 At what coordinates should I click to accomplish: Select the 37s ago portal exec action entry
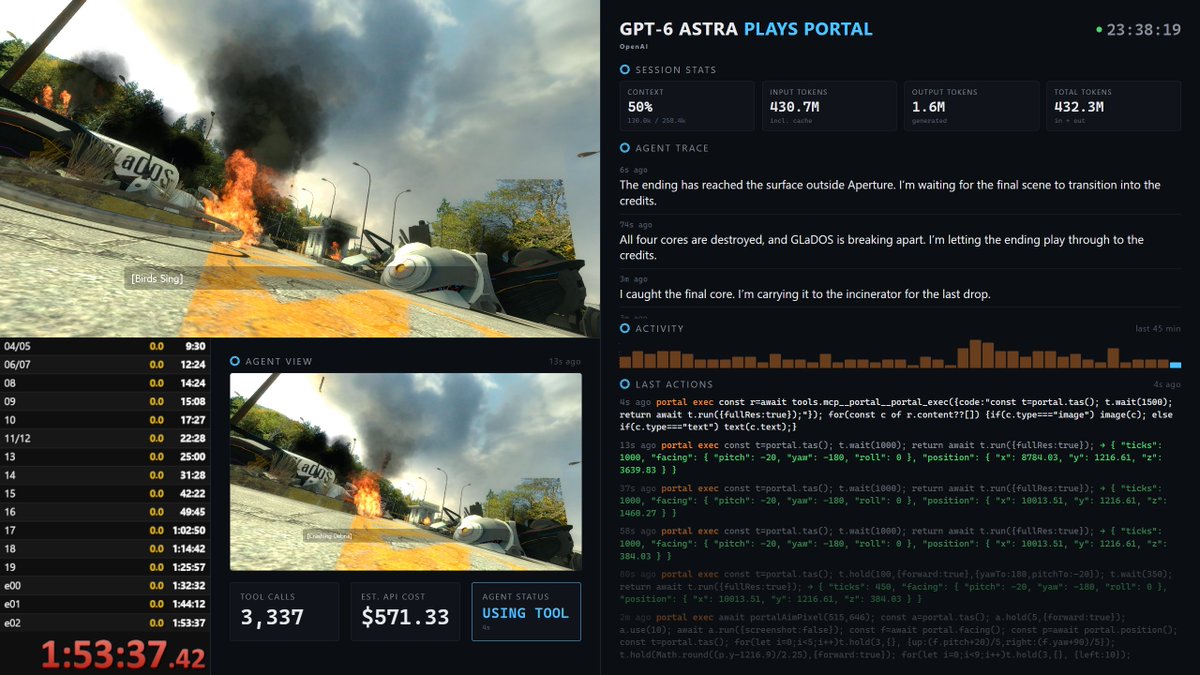900,500
